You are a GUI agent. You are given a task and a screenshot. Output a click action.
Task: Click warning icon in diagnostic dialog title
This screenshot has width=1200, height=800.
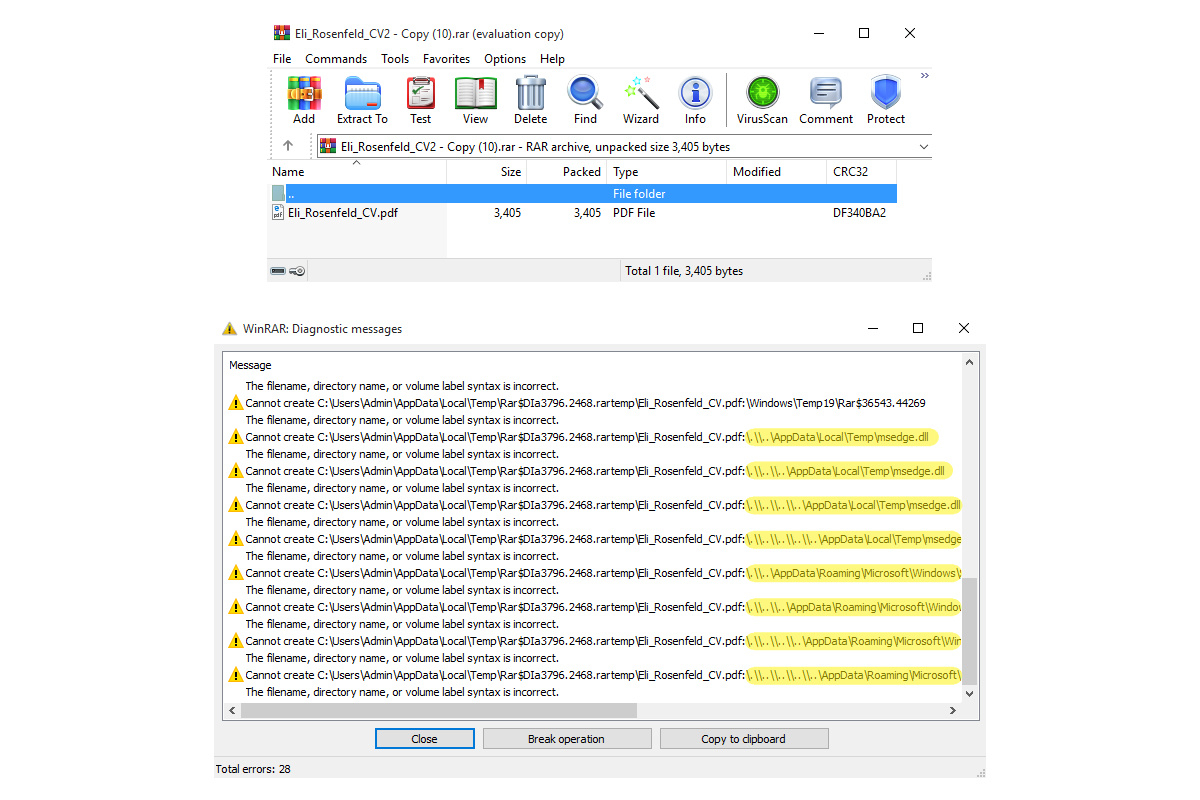[229, 328]
